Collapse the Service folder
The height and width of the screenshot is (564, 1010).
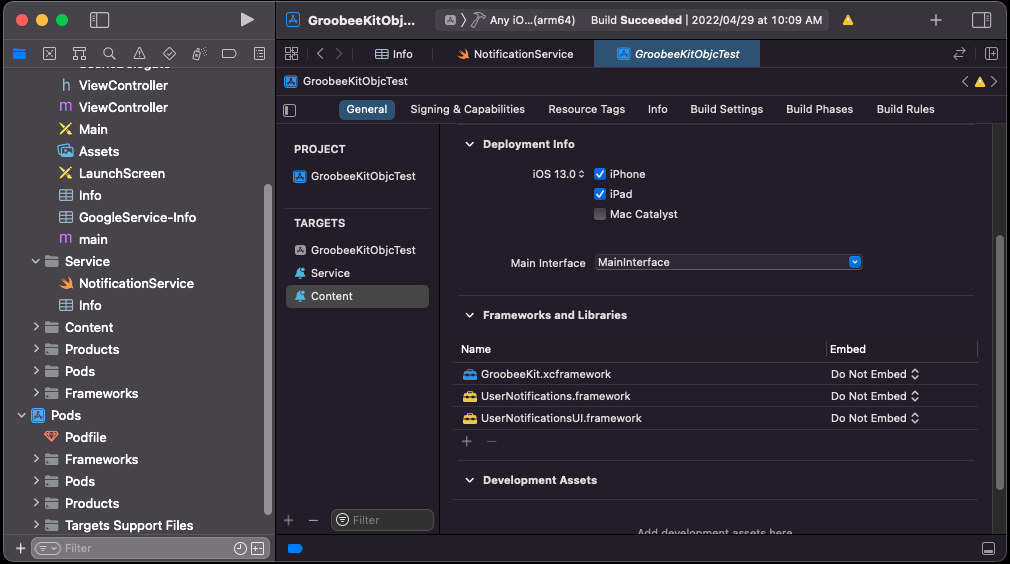pos(35,261)
